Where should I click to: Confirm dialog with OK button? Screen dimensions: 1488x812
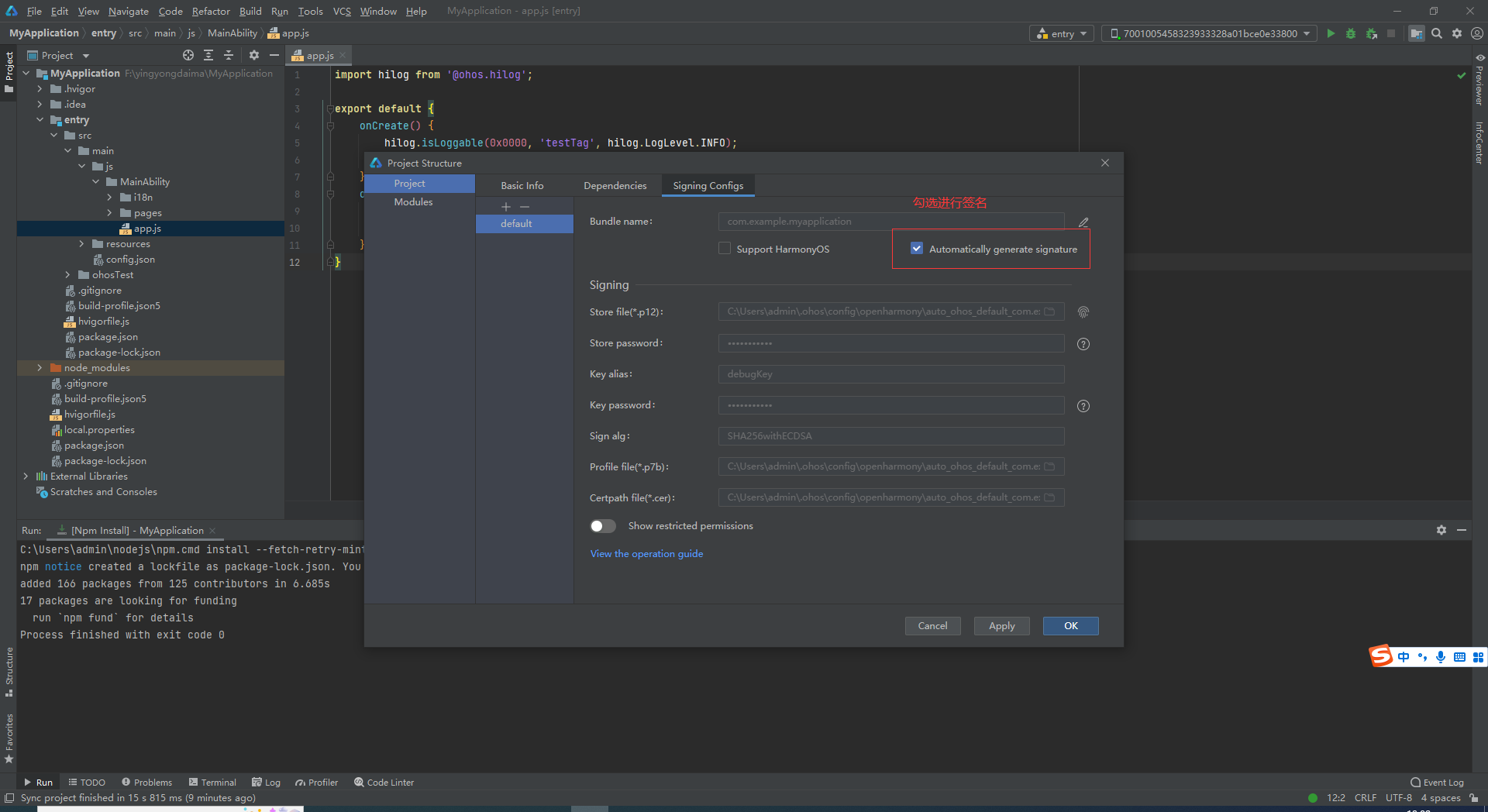point(1070,626)
